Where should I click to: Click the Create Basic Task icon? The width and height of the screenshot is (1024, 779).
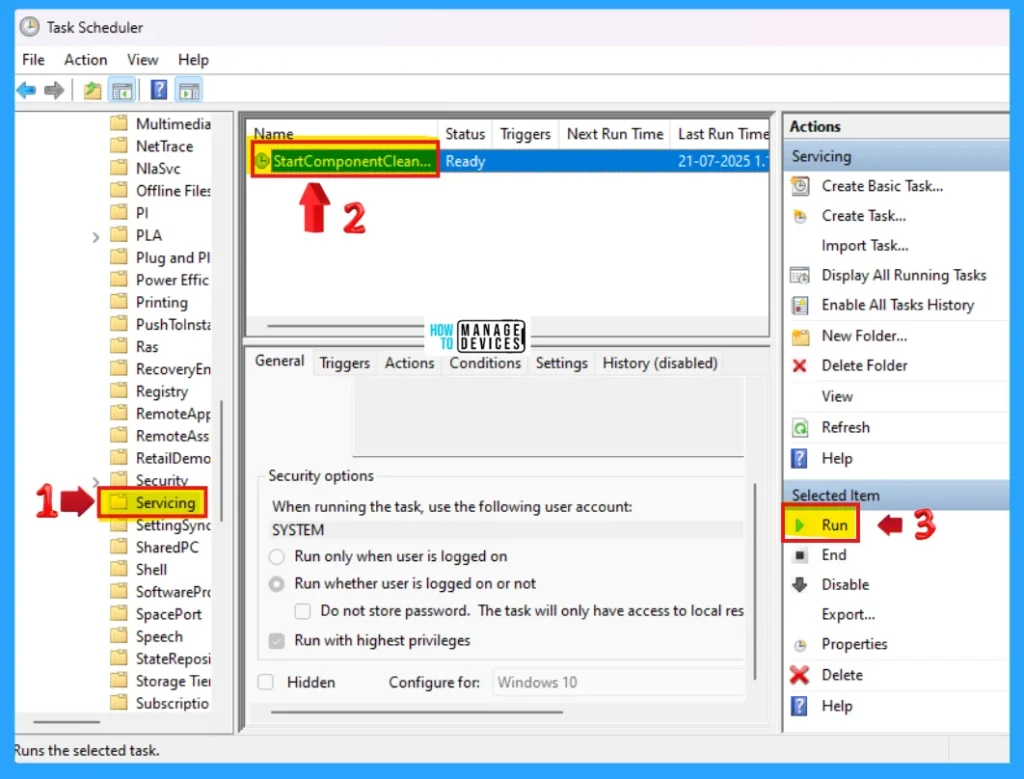801,186
